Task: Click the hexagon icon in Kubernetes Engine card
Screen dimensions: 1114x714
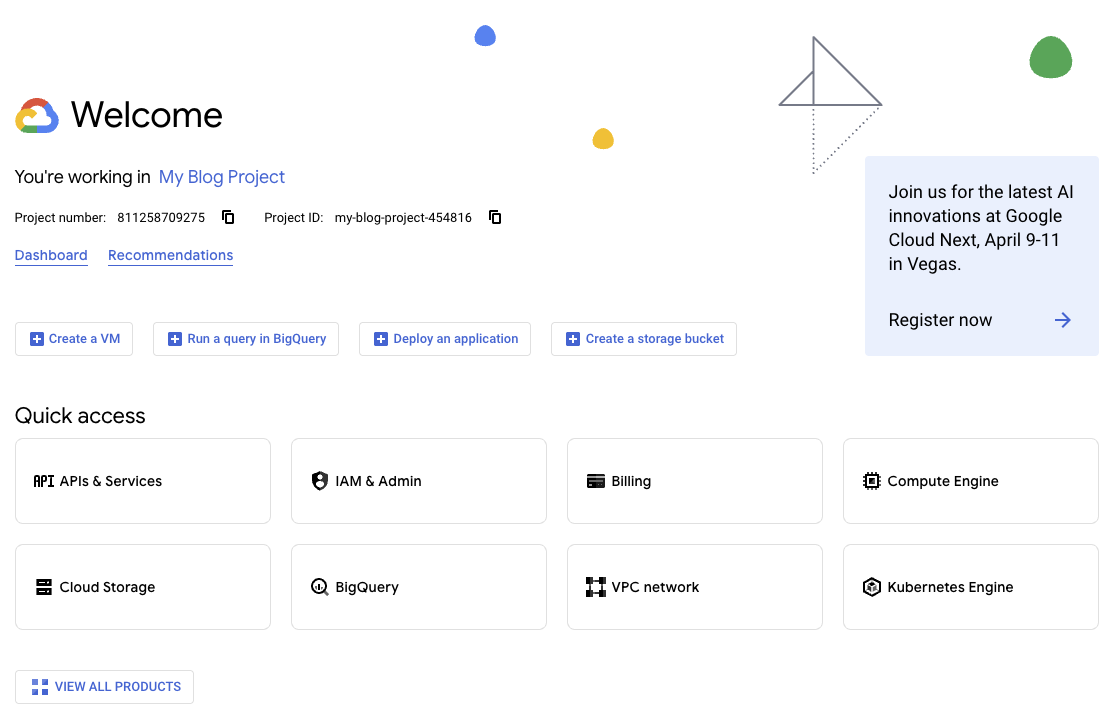Action: pyautogui.click(x=871, y=587)
